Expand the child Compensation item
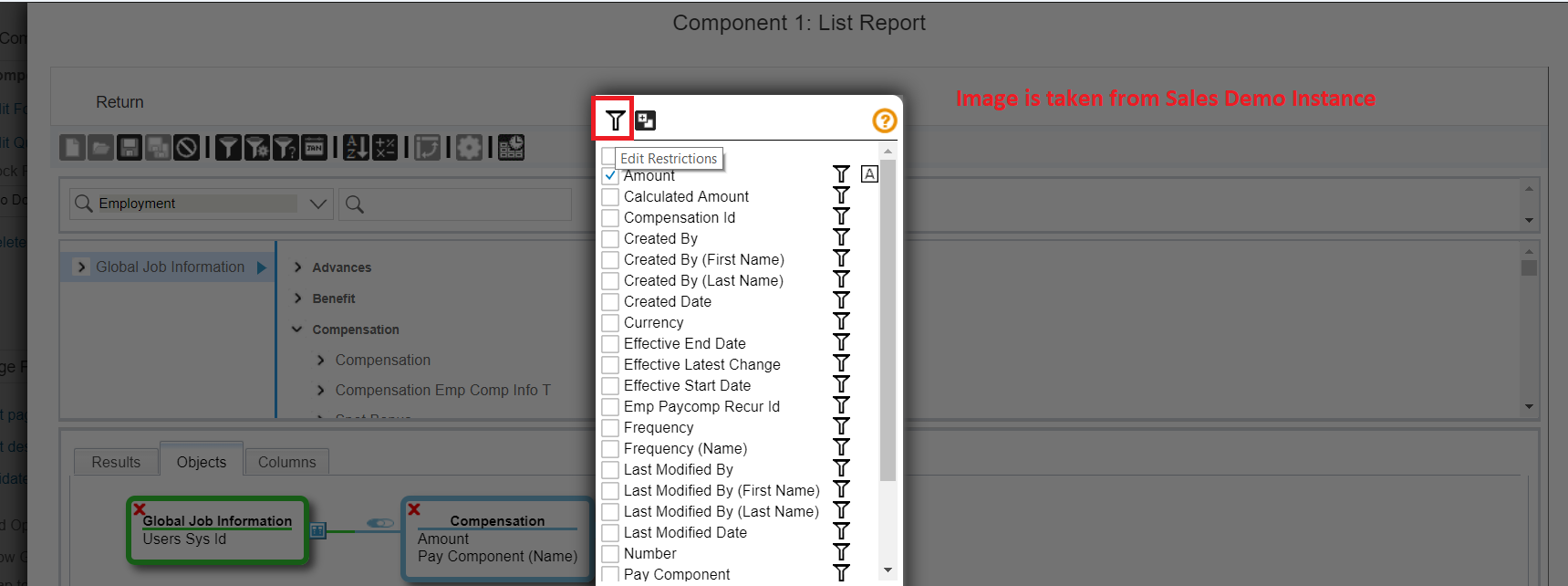This screenshot has width=1568, height=586. (x=320, y=361)
